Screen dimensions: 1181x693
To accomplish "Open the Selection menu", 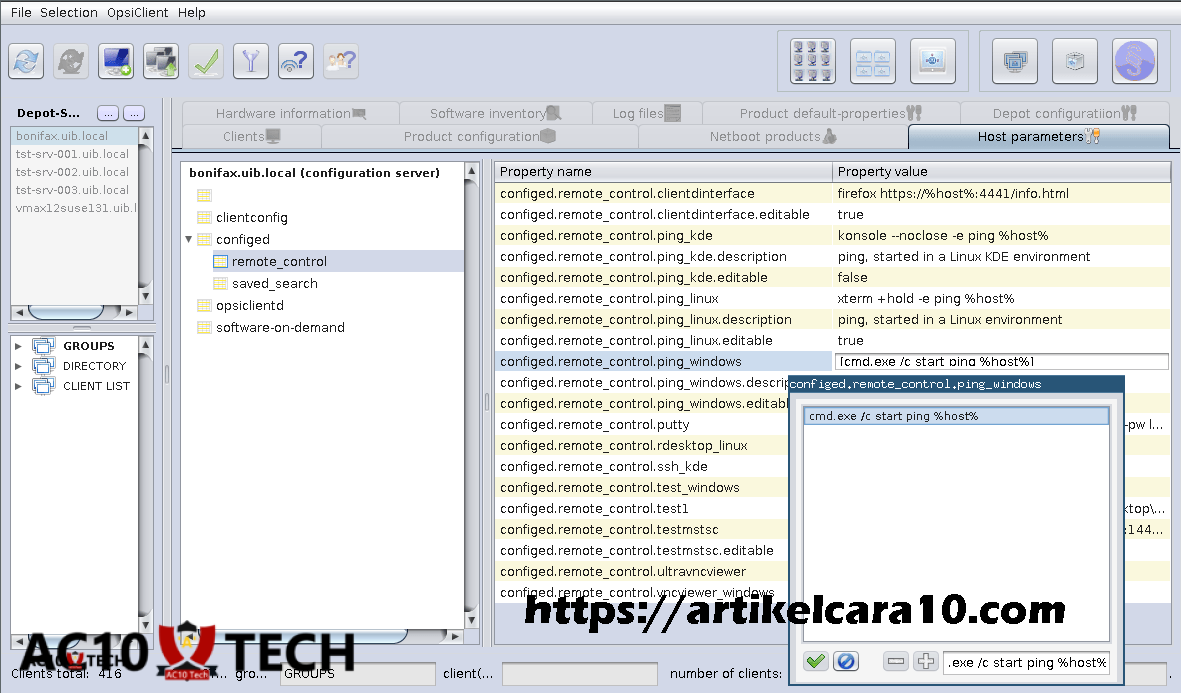I will click(68, 12).
